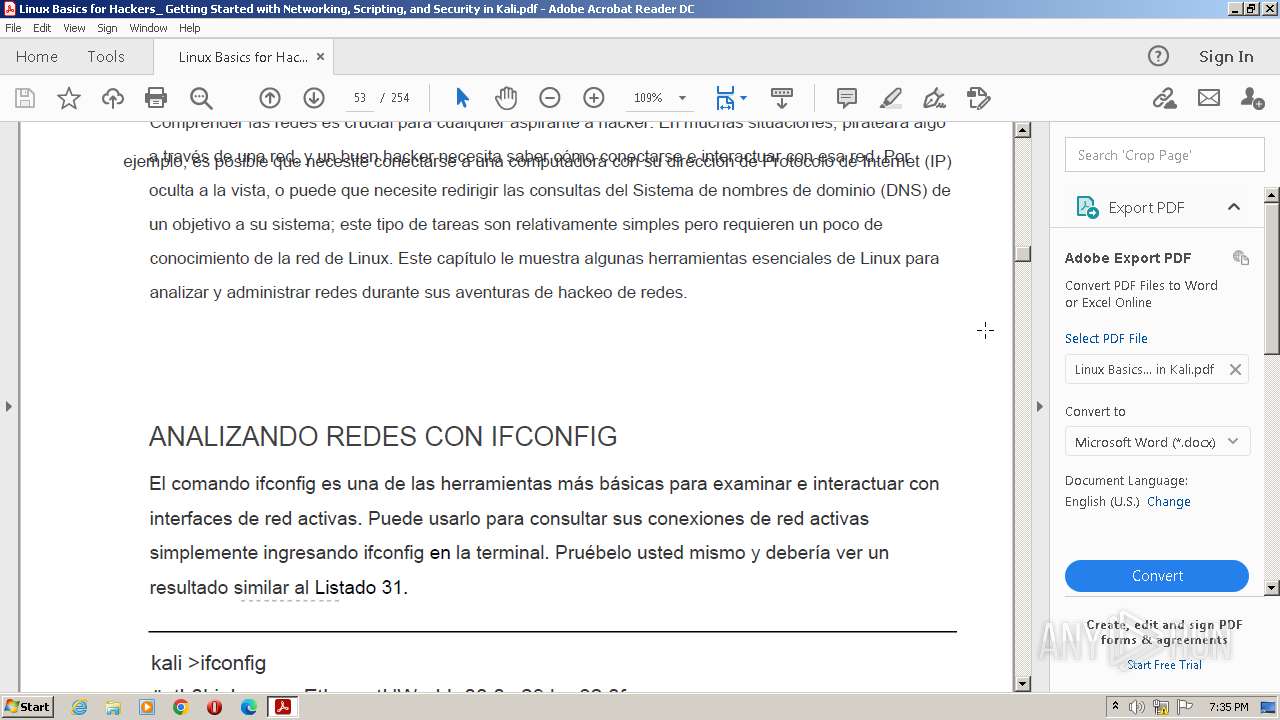Collapse the Export PDF section chevron
Screen dimensions: 1280x720
pos(1234,207)
